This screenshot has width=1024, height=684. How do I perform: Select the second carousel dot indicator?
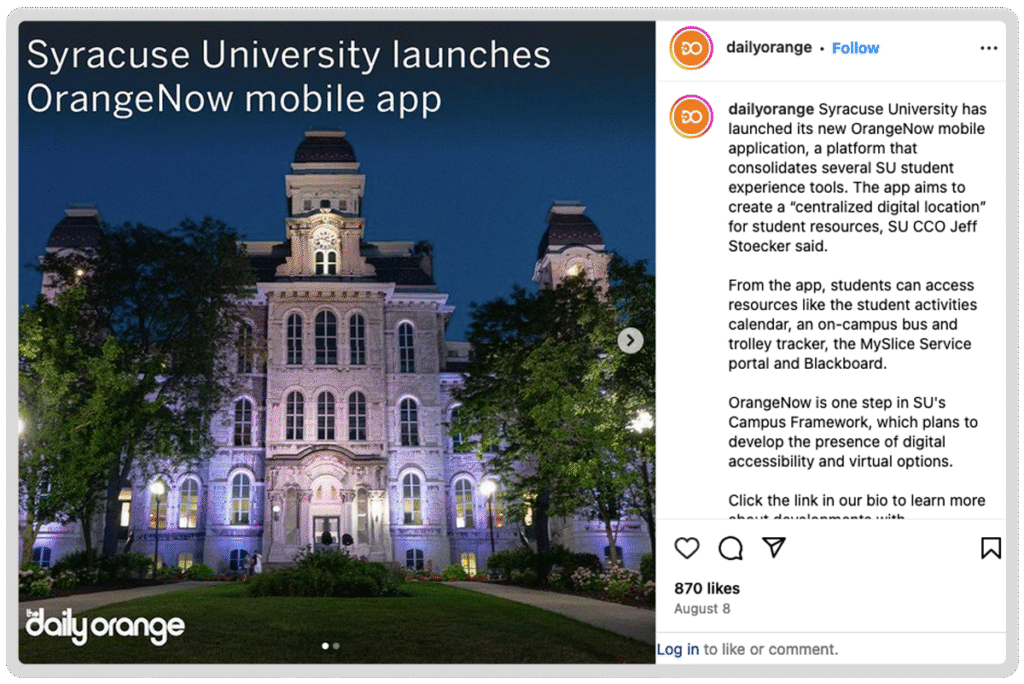click(x=336, y=645)
